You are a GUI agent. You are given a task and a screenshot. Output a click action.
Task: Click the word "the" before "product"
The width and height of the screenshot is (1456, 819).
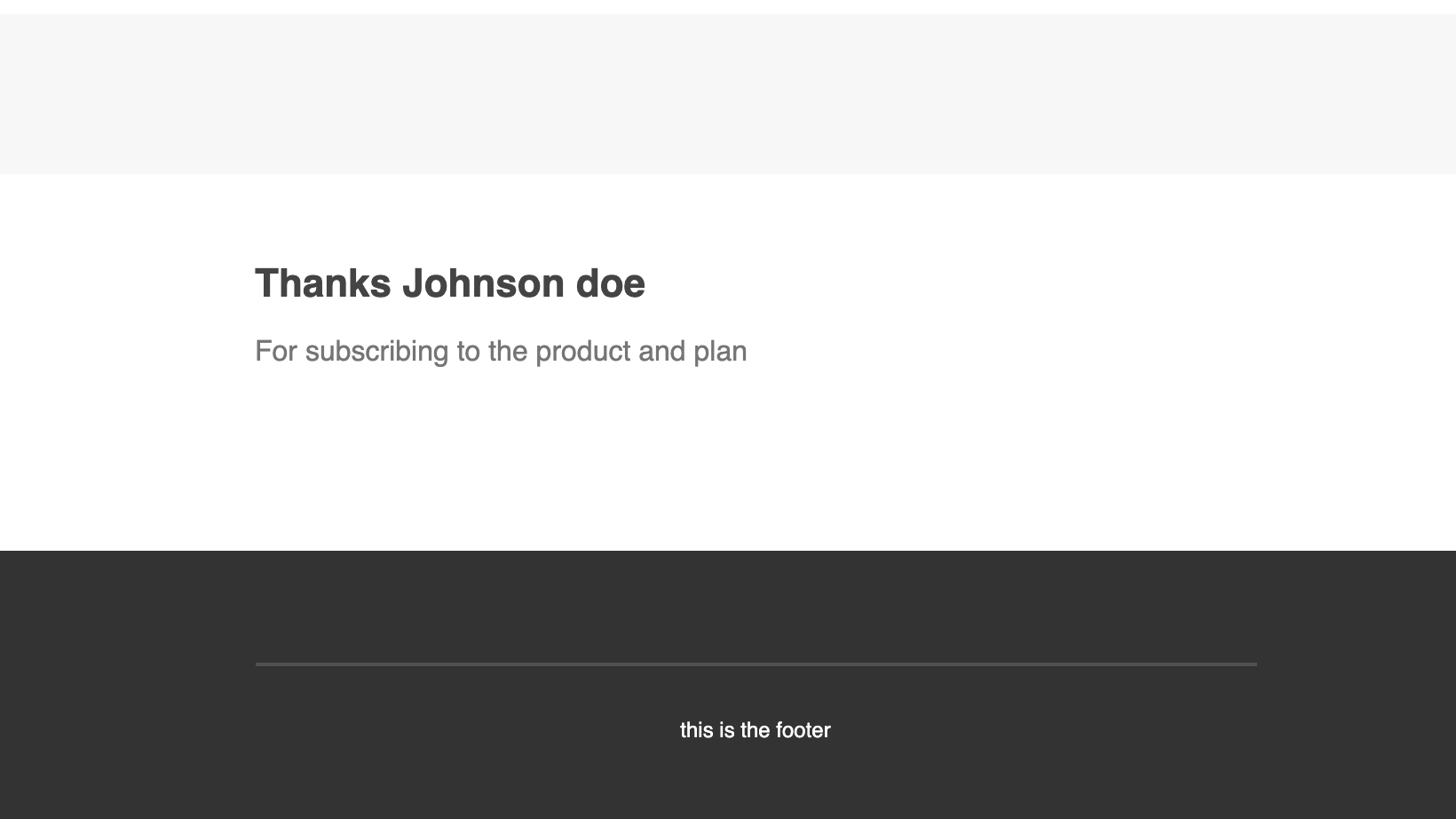point(508,352)
